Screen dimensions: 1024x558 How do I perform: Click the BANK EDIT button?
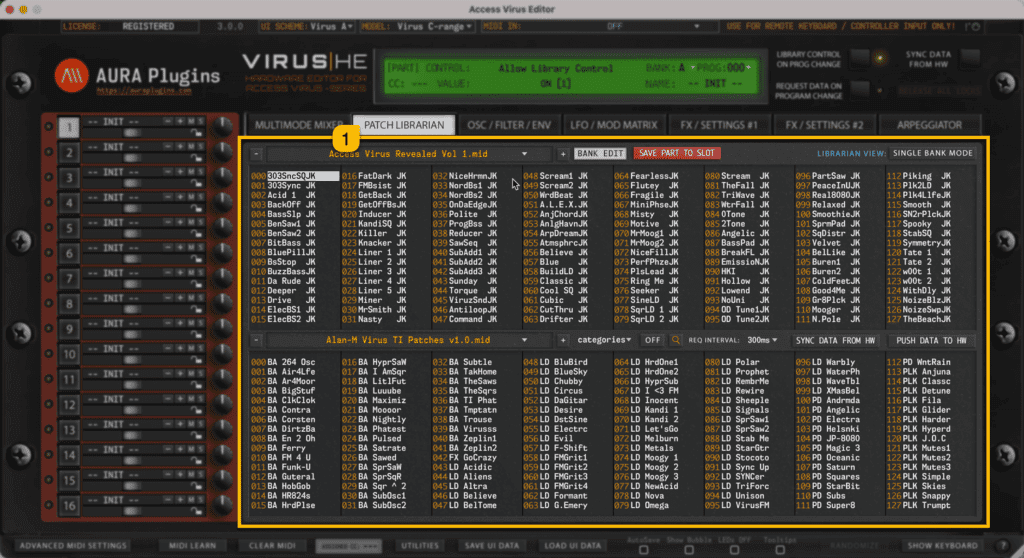pos(600,154)
